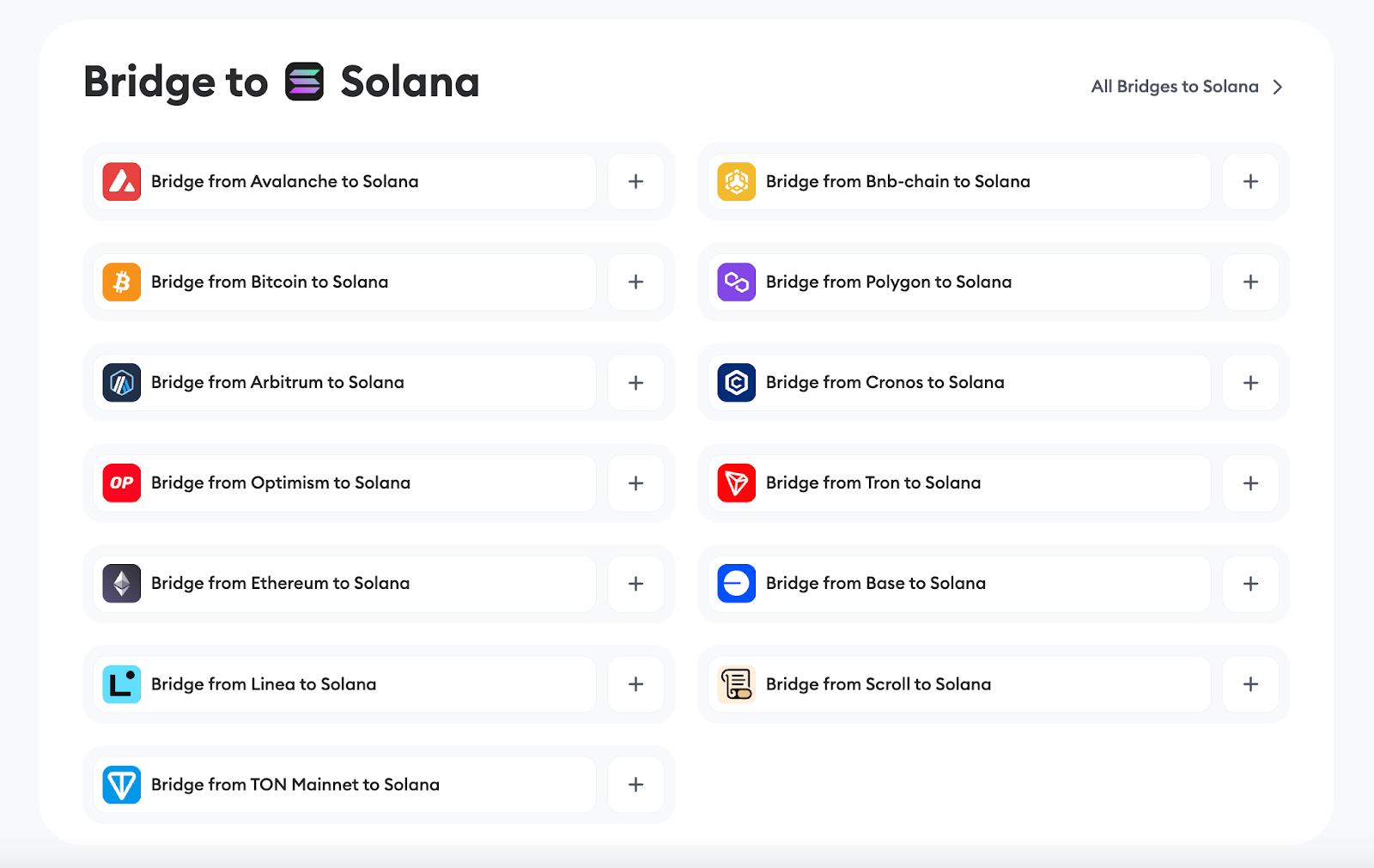1374x868 pixels.
Task: Open Bridge from Bnb-chain to Solana
Action: 959,182
